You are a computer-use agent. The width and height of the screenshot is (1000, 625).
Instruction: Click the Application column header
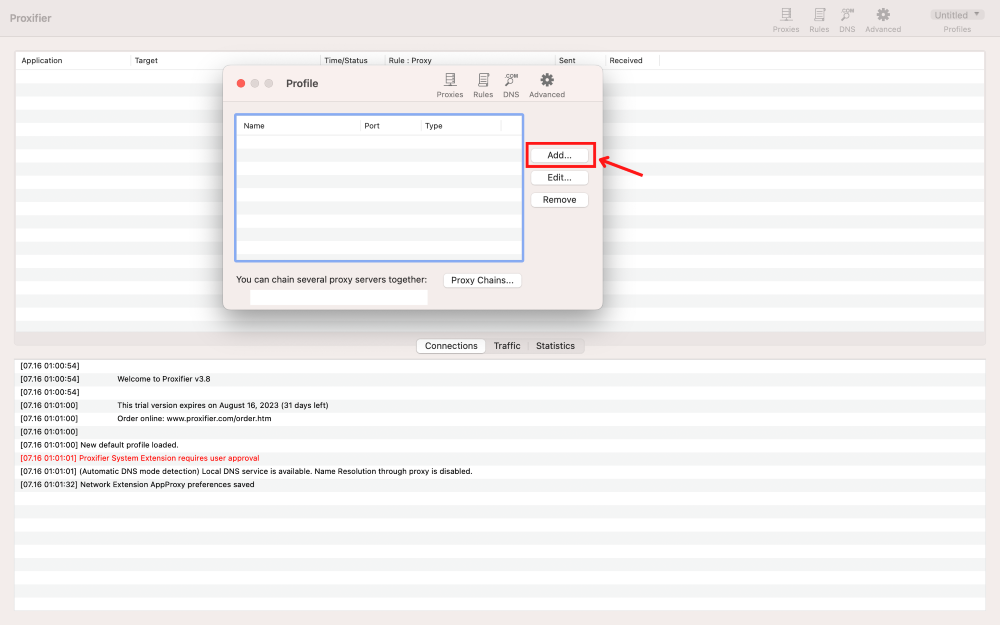(73, 61)
